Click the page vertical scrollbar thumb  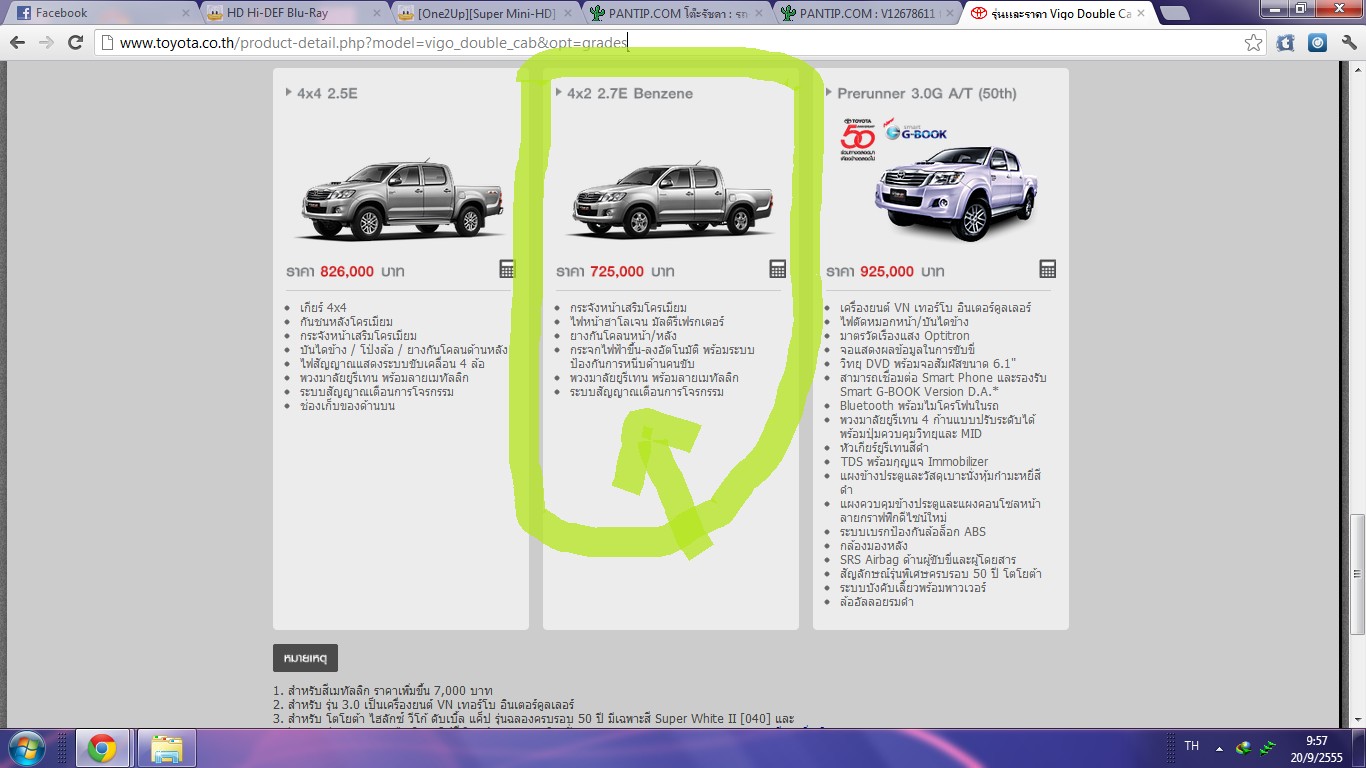1357,573
